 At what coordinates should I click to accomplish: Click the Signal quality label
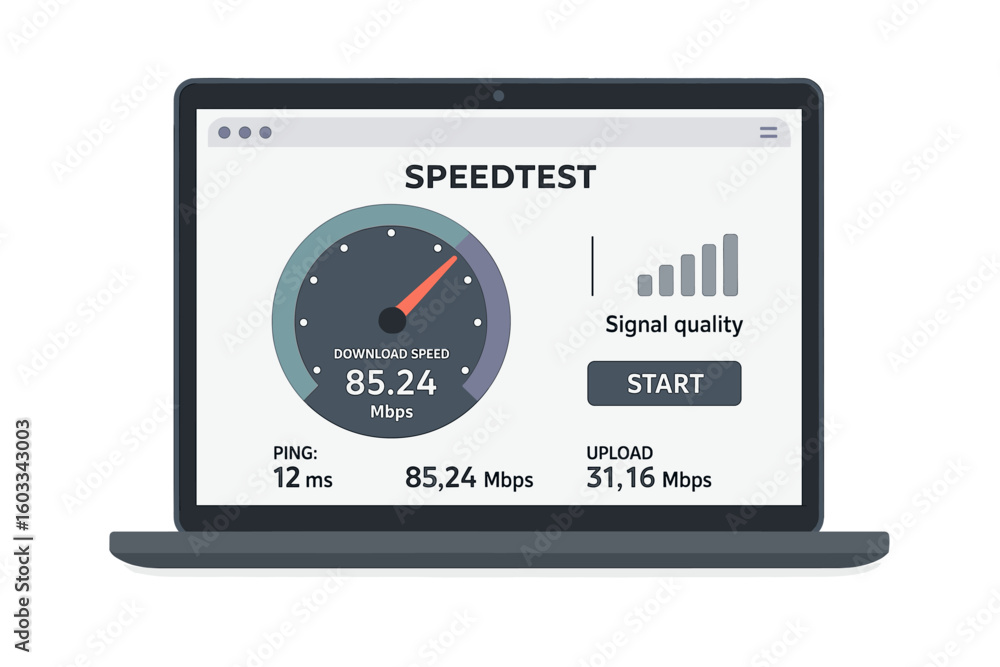674,325
